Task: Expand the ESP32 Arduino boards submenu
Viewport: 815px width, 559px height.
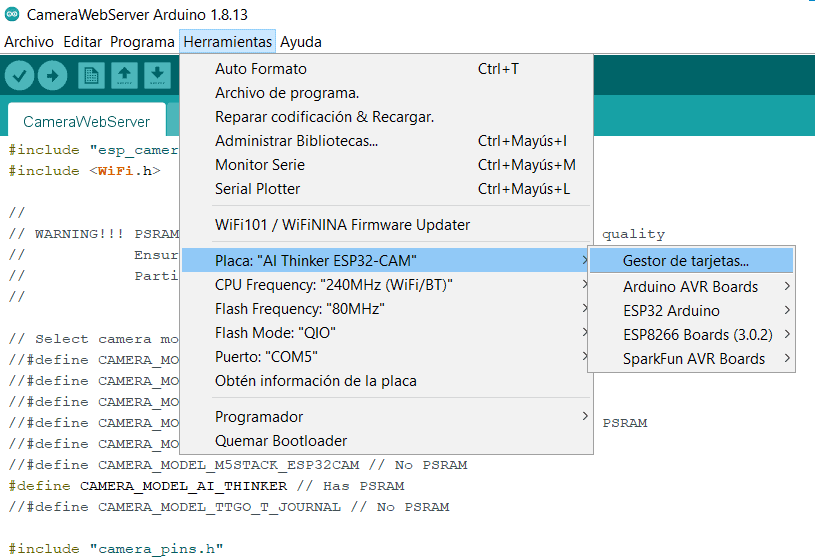Action: 671,311
